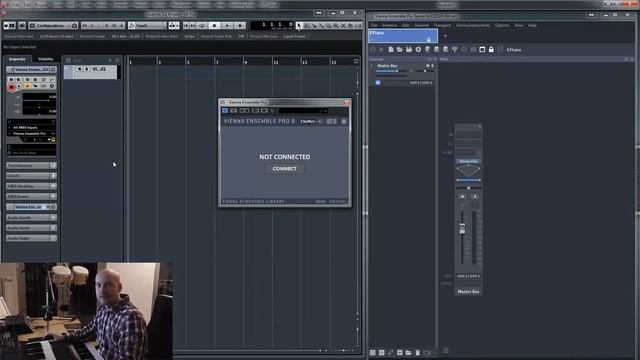Viewport: 640px width, 360px height.
Task: Click the record enable button in the inspector
Action: 11,87
